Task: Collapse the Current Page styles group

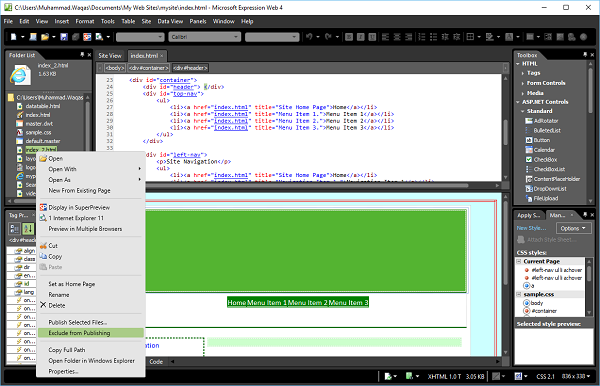Action: point(519,261)
